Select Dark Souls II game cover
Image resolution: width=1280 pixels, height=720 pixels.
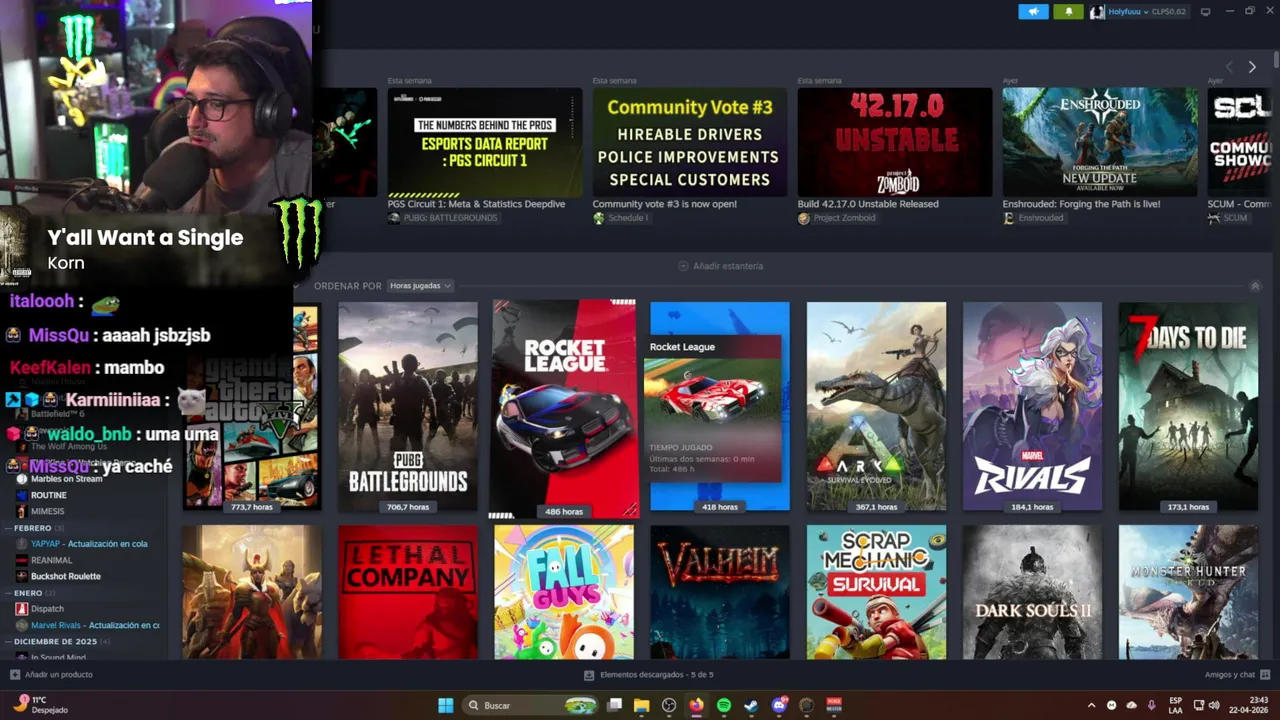[x=1032, y=592]
